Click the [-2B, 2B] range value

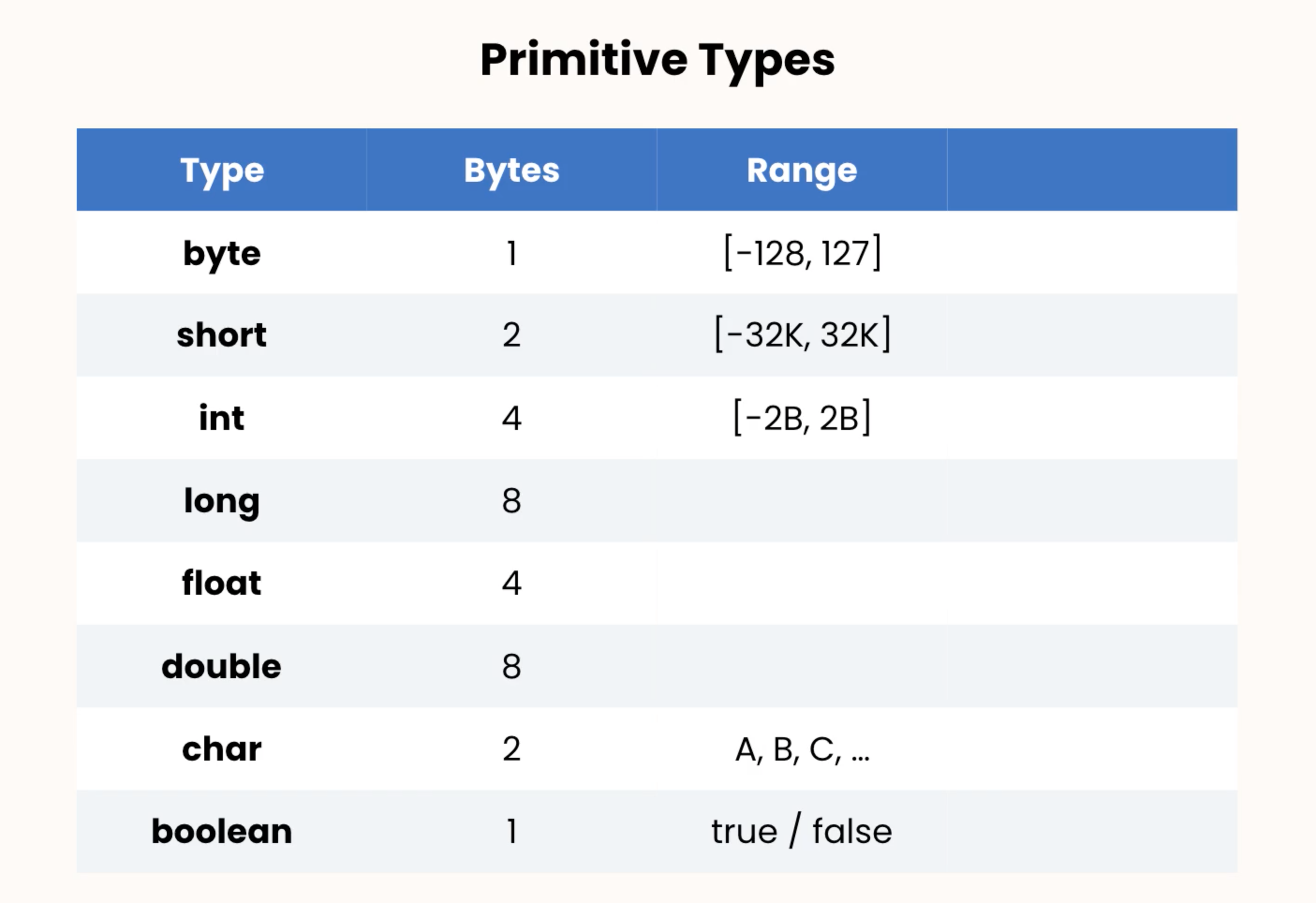click(802, 418)
